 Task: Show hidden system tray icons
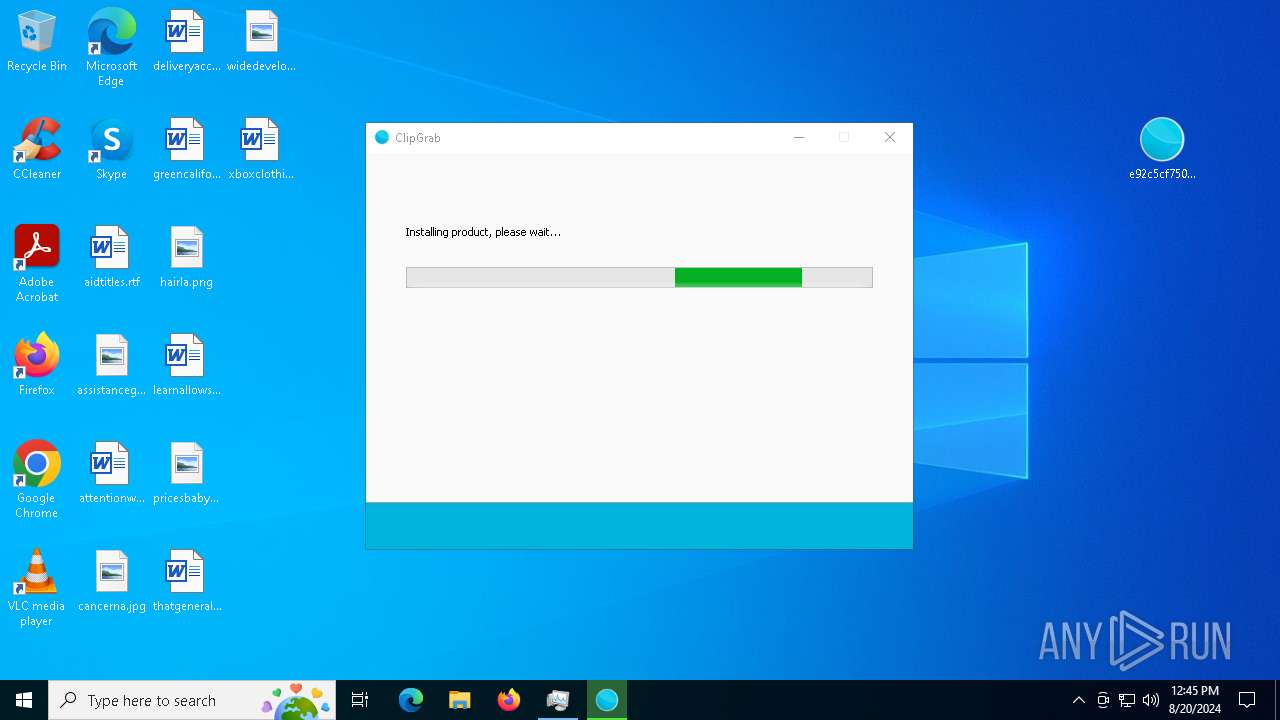click(x=1079, y=700)
